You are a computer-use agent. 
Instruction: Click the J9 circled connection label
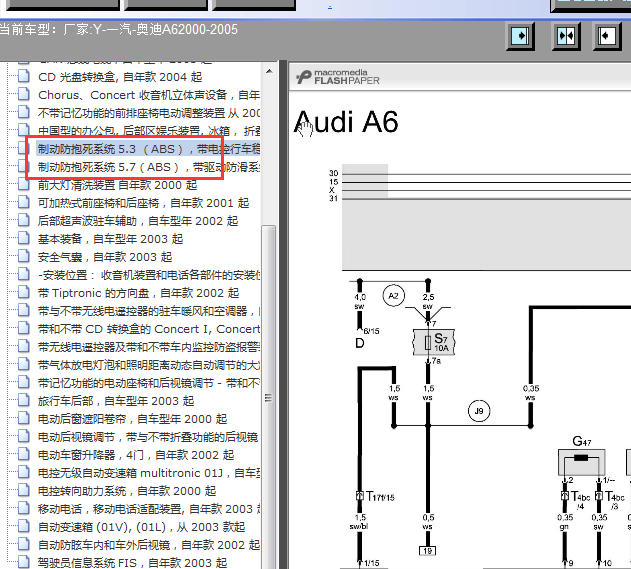tap(479, 411)
